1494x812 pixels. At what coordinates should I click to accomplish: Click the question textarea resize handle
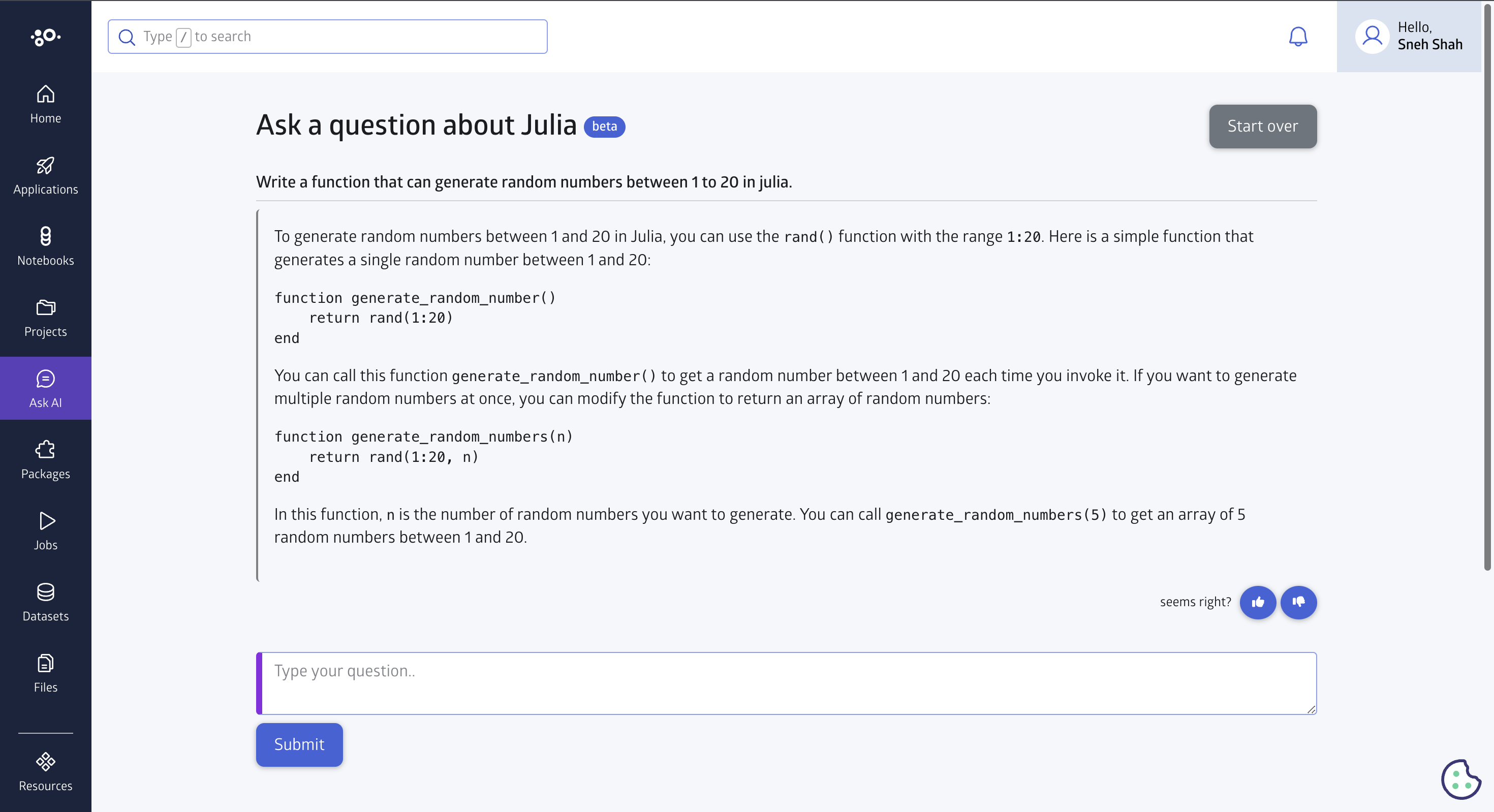(x=1311, y=709)
